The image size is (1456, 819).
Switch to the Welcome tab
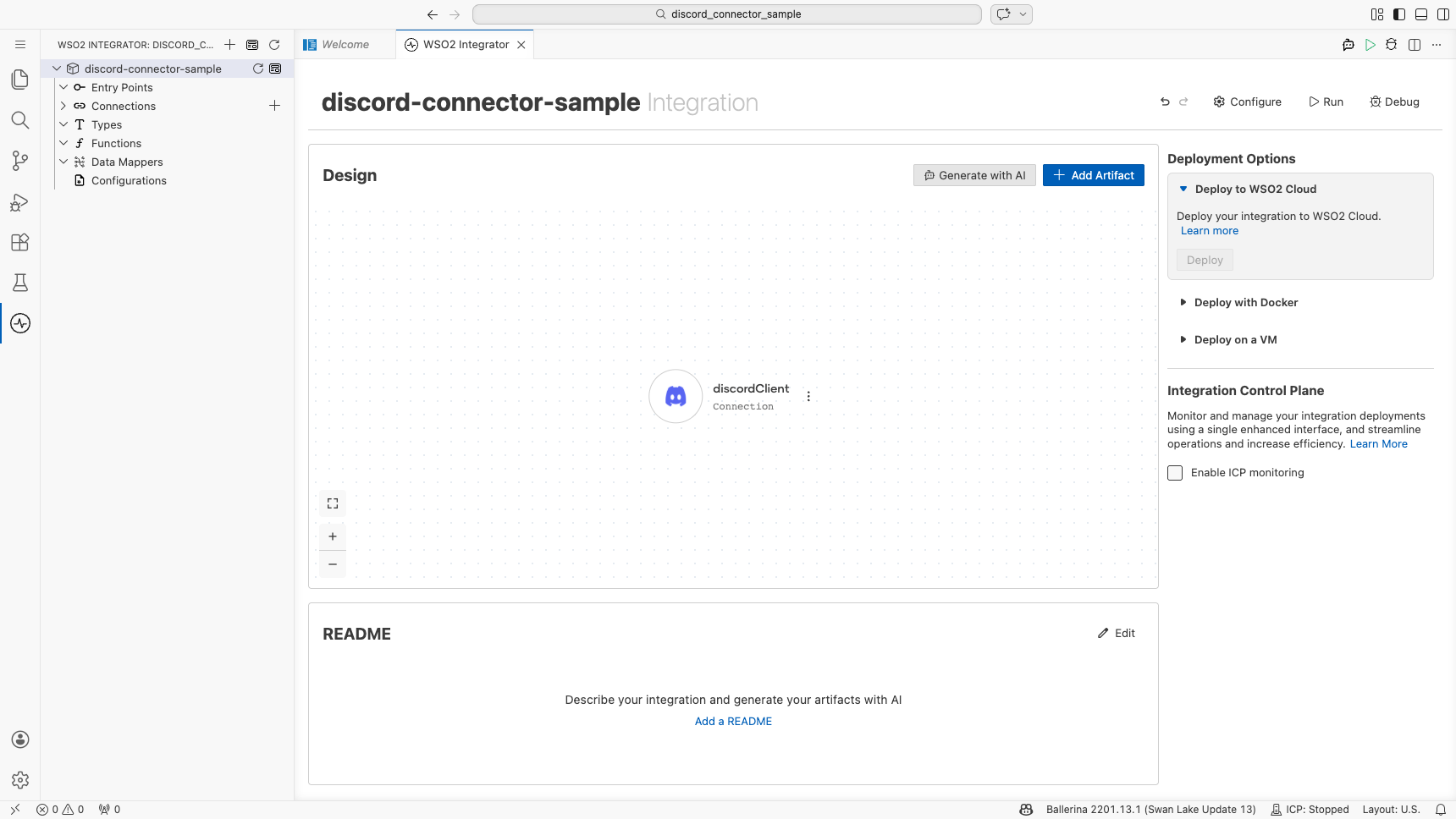345,45
